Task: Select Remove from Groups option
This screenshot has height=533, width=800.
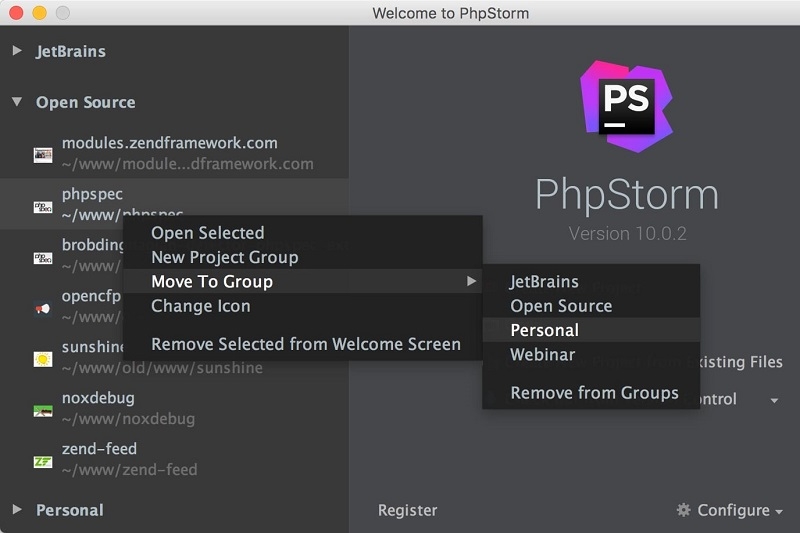Action: point(595,393)
